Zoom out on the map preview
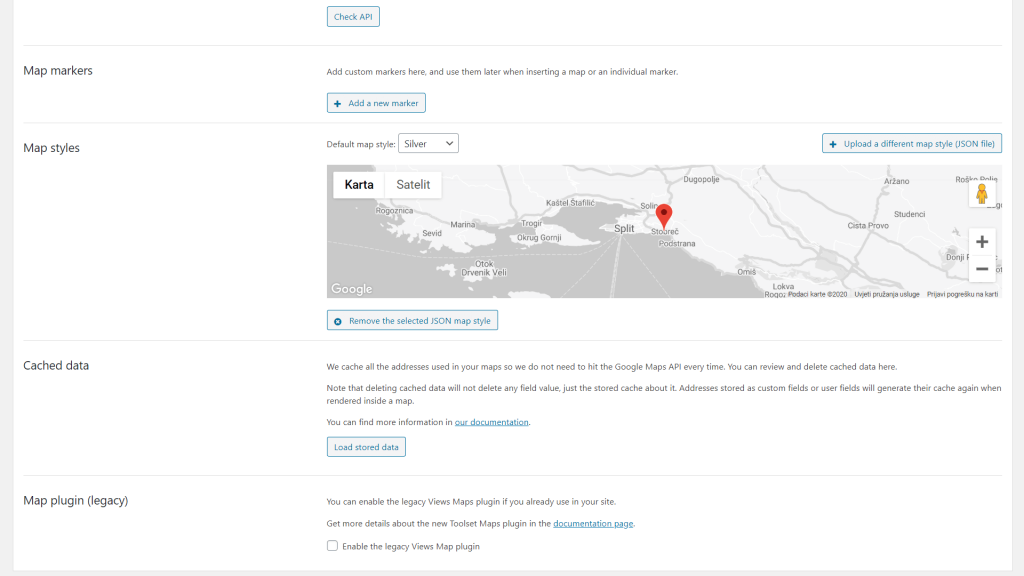1024x576 pixels. (x=981, y=268)
